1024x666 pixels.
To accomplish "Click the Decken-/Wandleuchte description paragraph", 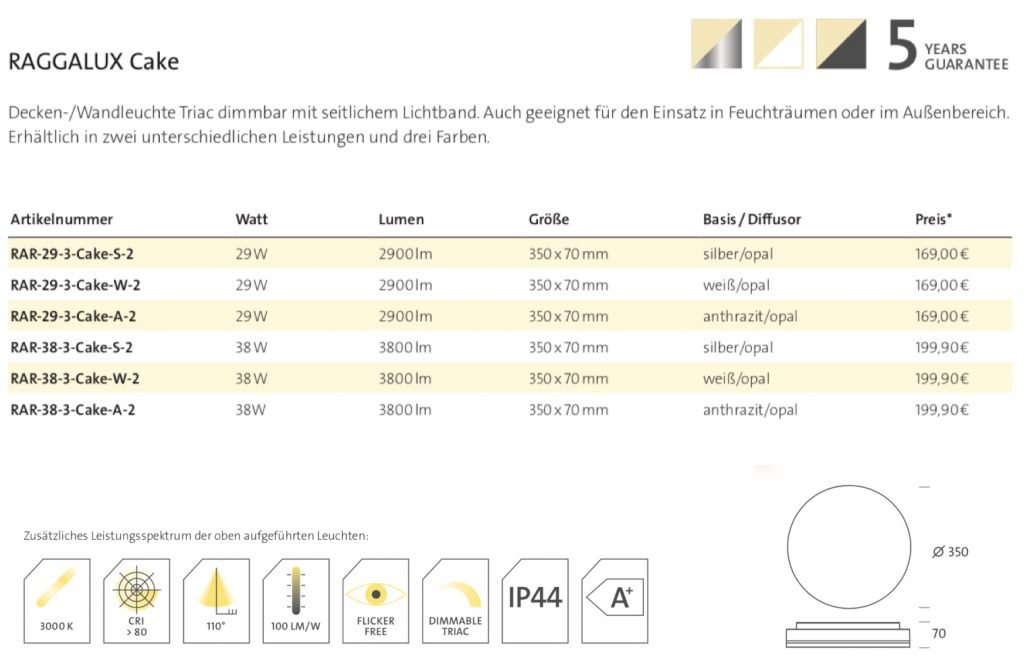I will (509, 125).
